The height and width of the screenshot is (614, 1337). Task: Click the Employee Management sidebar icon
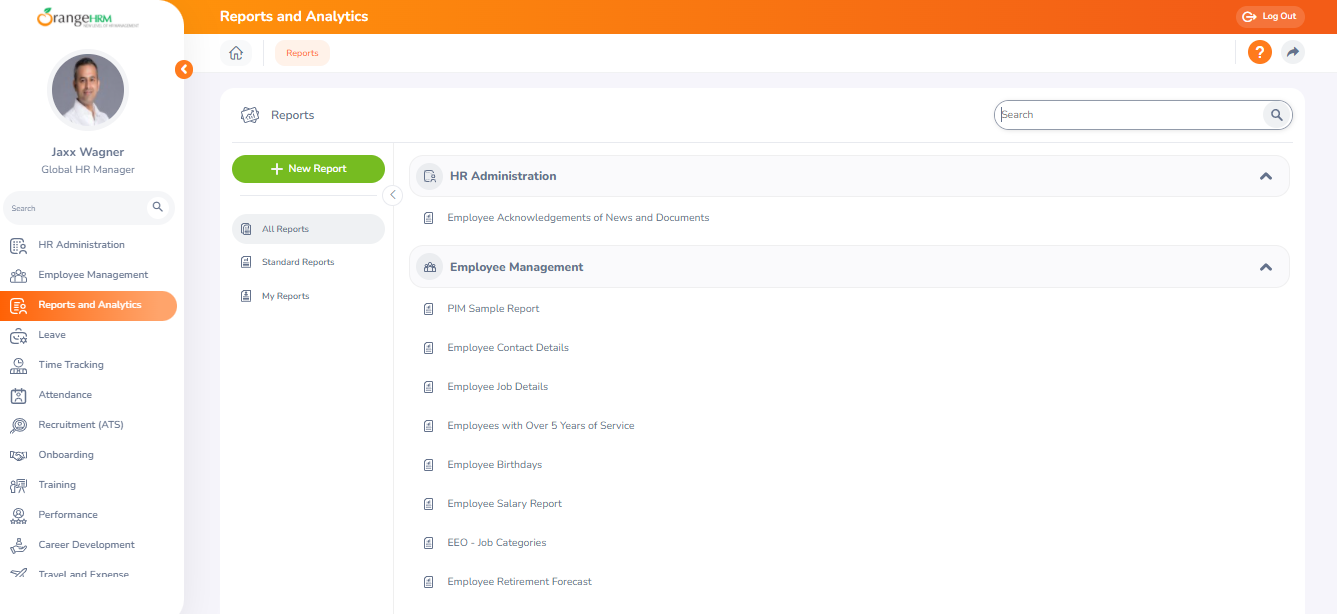pyautogui.click(x=18, y=275)
